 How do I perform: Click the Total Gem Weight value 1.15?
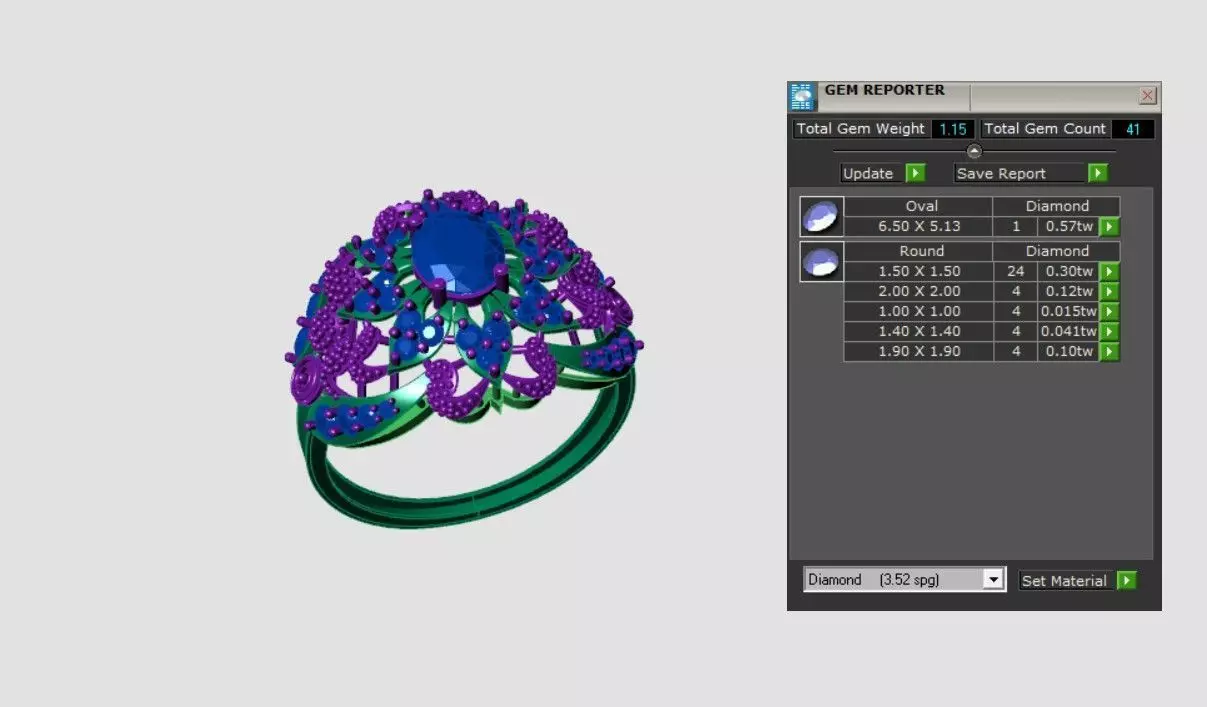tap(953, 129)
